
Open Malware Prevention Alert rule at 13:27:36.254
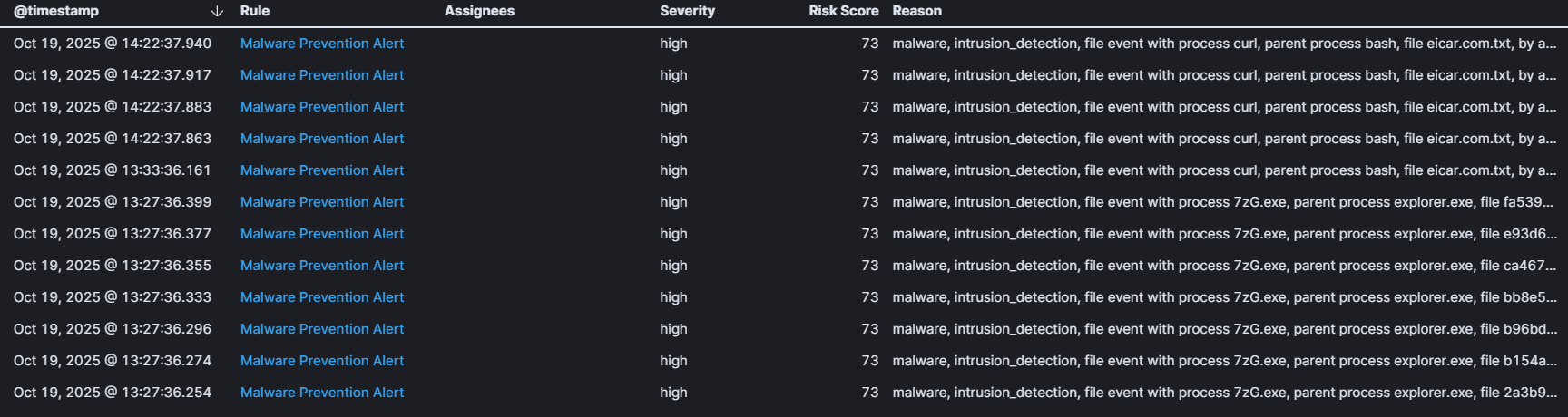point(322,393)
